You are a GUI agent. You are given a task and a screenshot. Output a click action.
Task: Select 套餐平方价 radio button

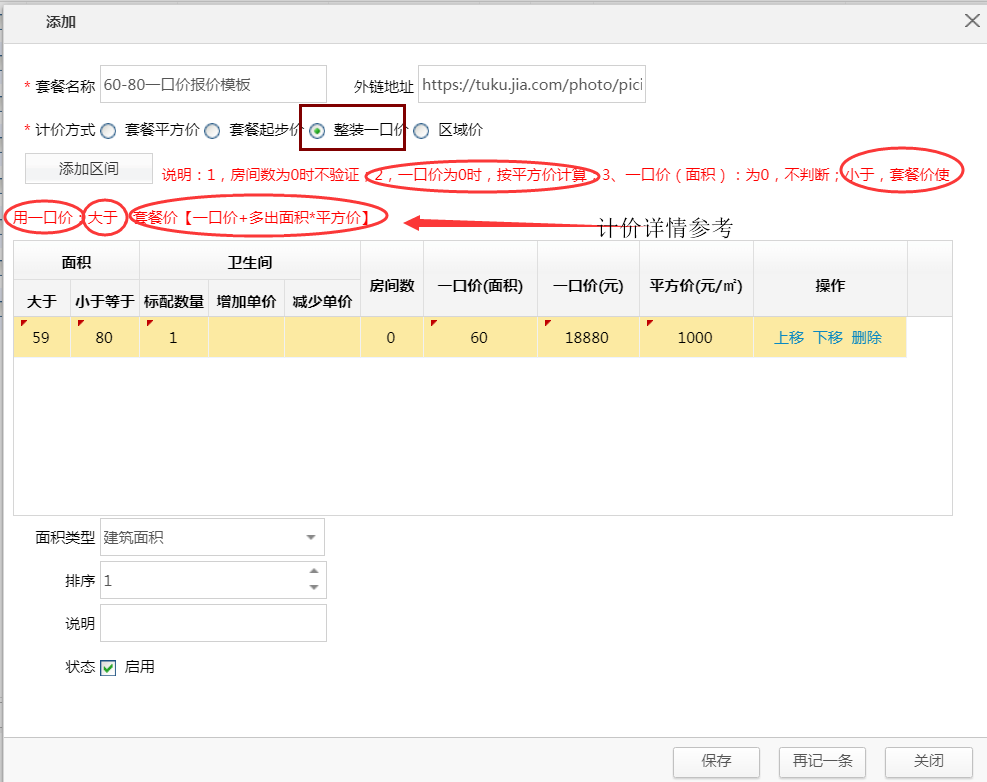(108, 130)
